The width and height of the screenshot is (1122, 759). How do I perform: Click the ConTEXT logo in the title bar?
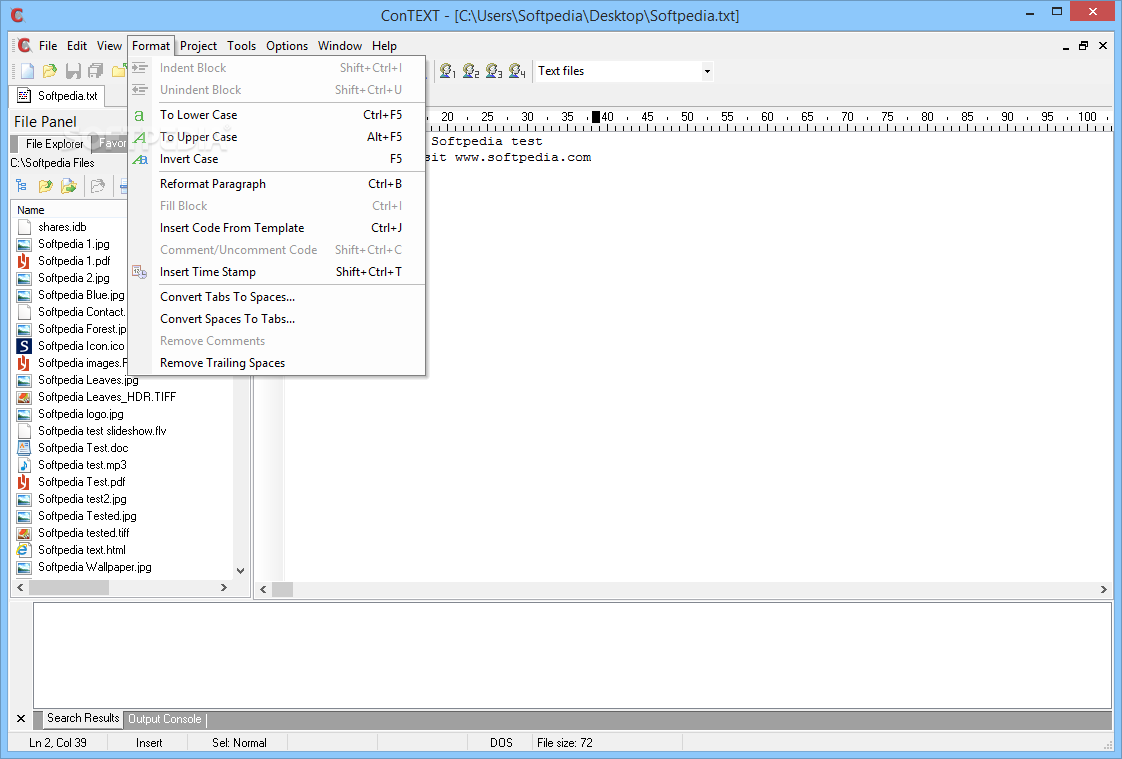click(17, 15)
